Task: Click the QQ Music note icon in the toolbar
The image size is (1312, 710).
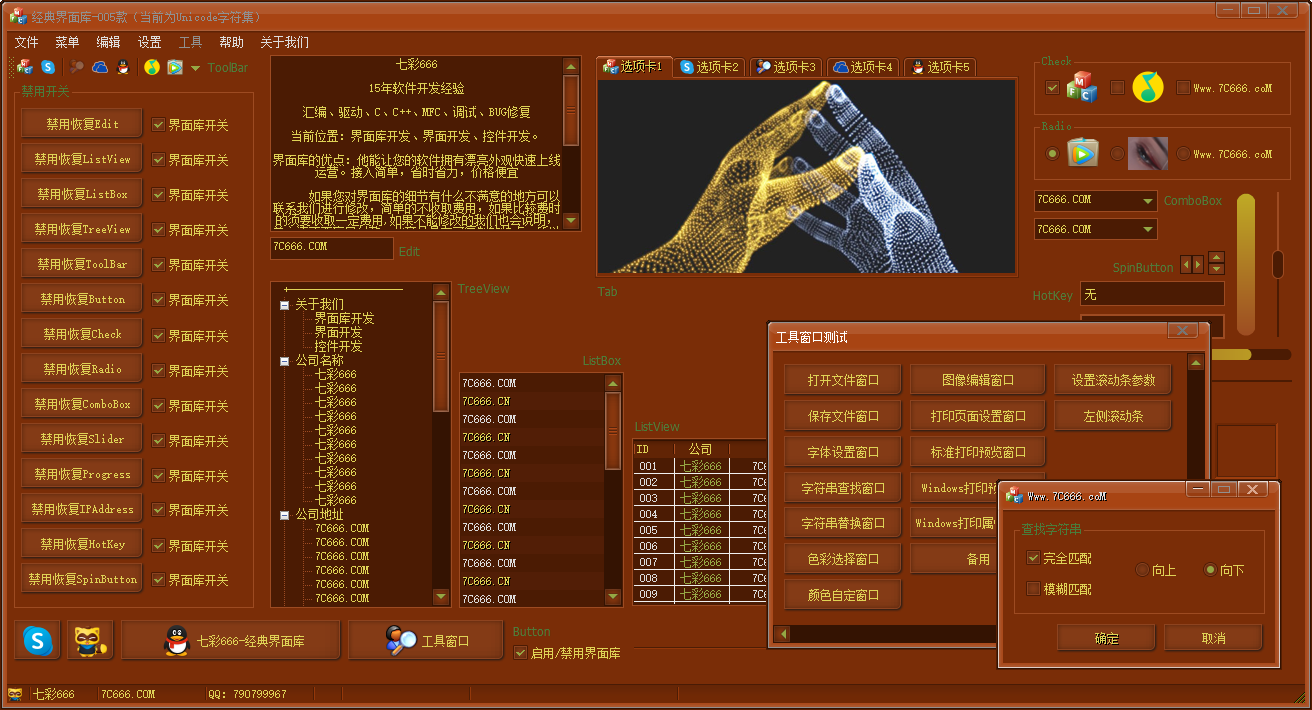Action: 152,68
